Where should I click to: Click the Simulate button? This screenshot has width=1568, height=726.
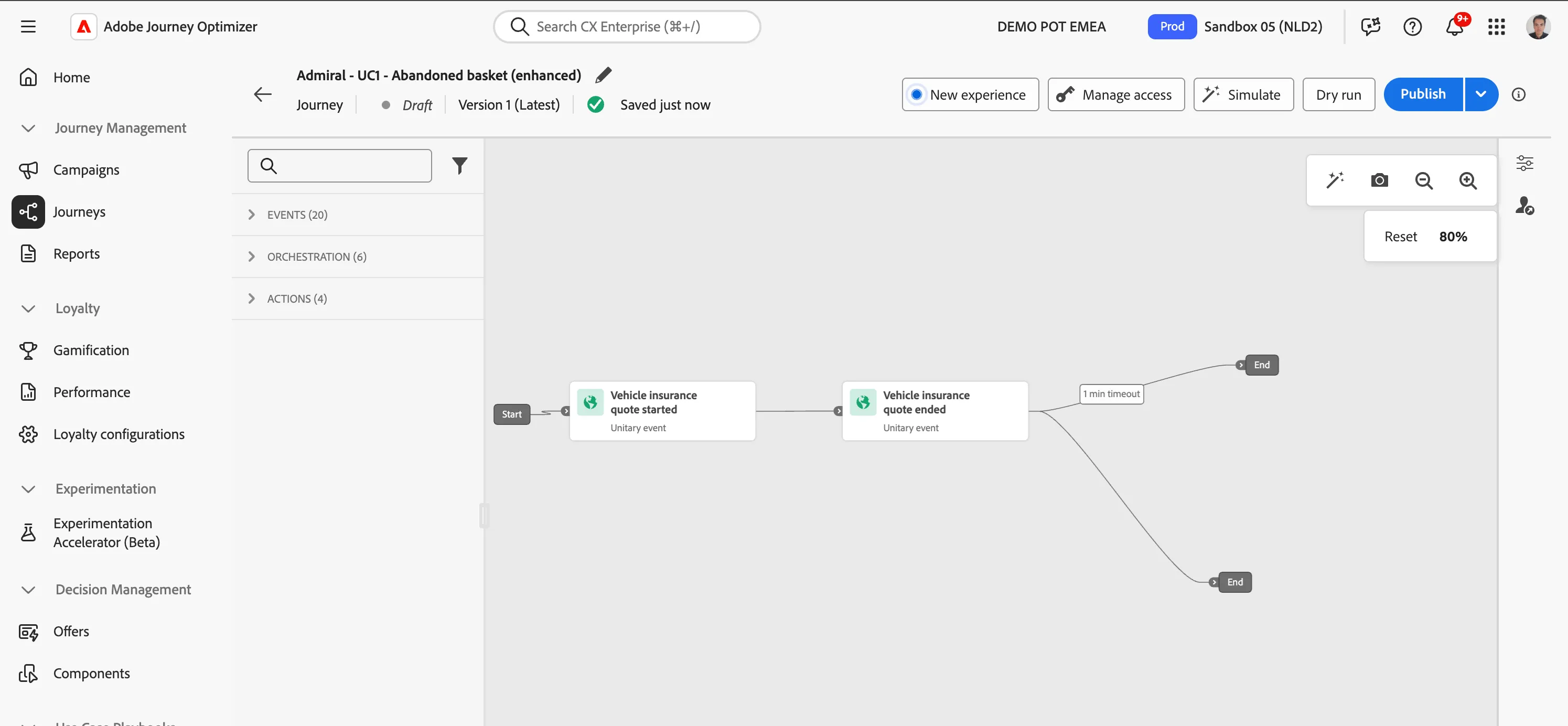(x=1243, y=94)
